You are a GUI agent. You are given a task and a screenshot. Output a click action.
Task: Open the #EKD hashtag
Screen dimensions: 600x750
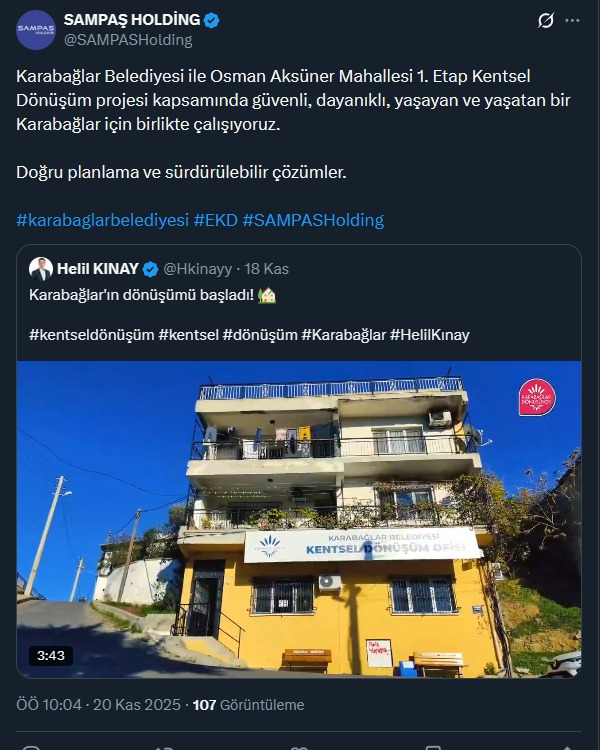215,220
